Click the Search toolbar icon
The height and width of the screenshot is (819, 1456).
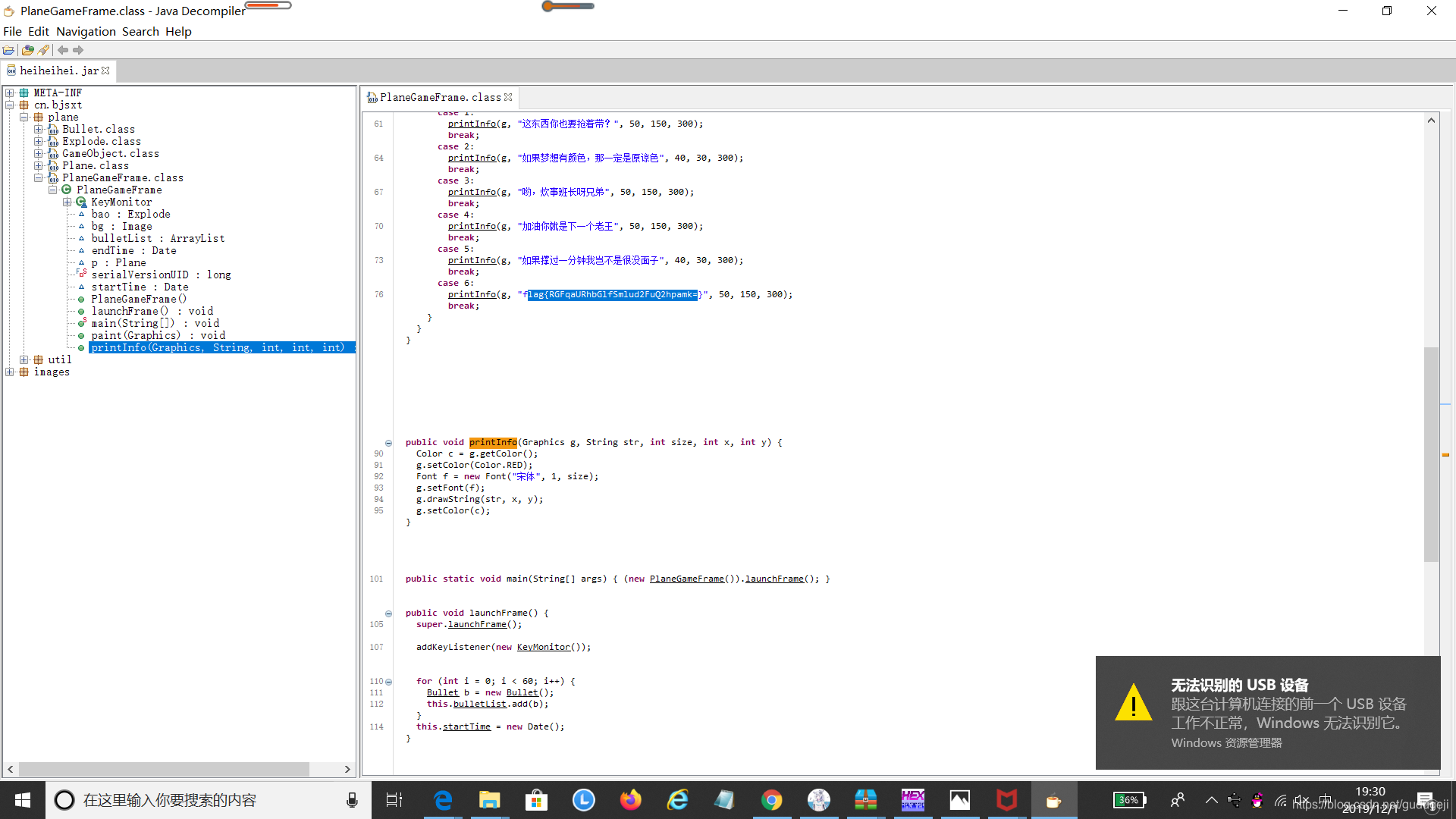point(43,50)
